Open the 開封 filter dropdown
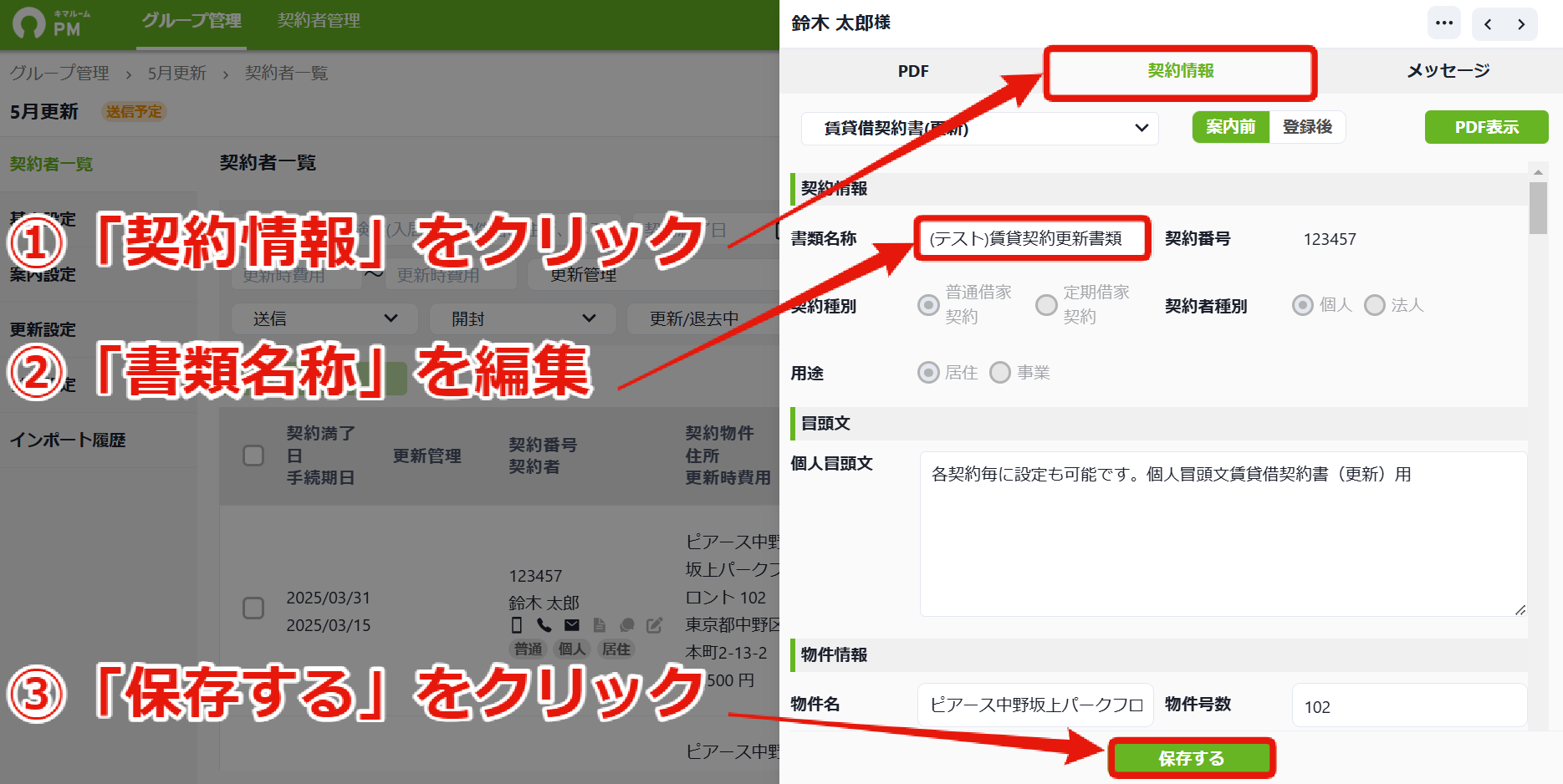Image resolution: width=1563 pixels, height=784 pixels. (x=523, y=318)
